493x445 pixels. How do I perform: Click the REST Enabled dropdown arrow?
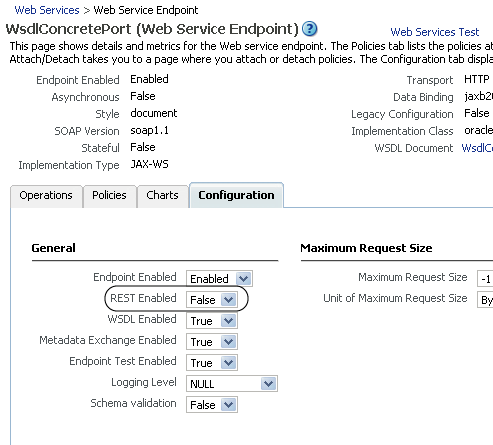(229, 300)
